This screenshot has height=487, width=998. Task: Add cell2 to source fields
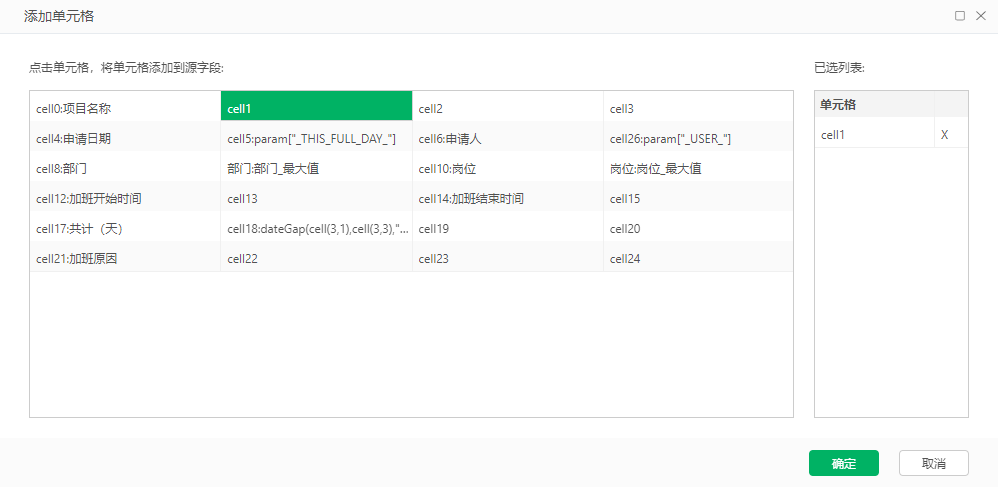(508, 108)
